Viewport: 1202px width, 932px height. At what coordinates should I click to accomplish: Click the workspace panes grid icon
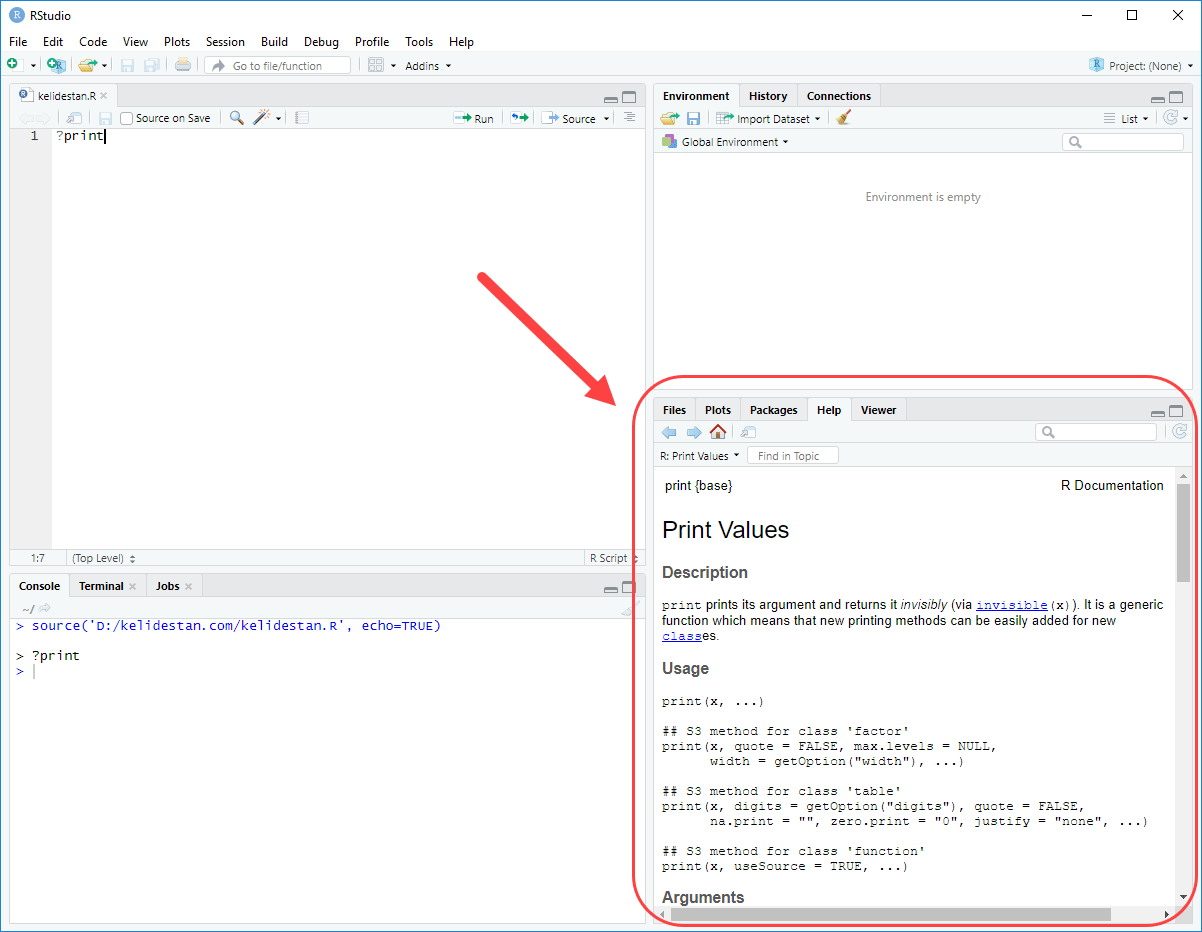[376, 65]
